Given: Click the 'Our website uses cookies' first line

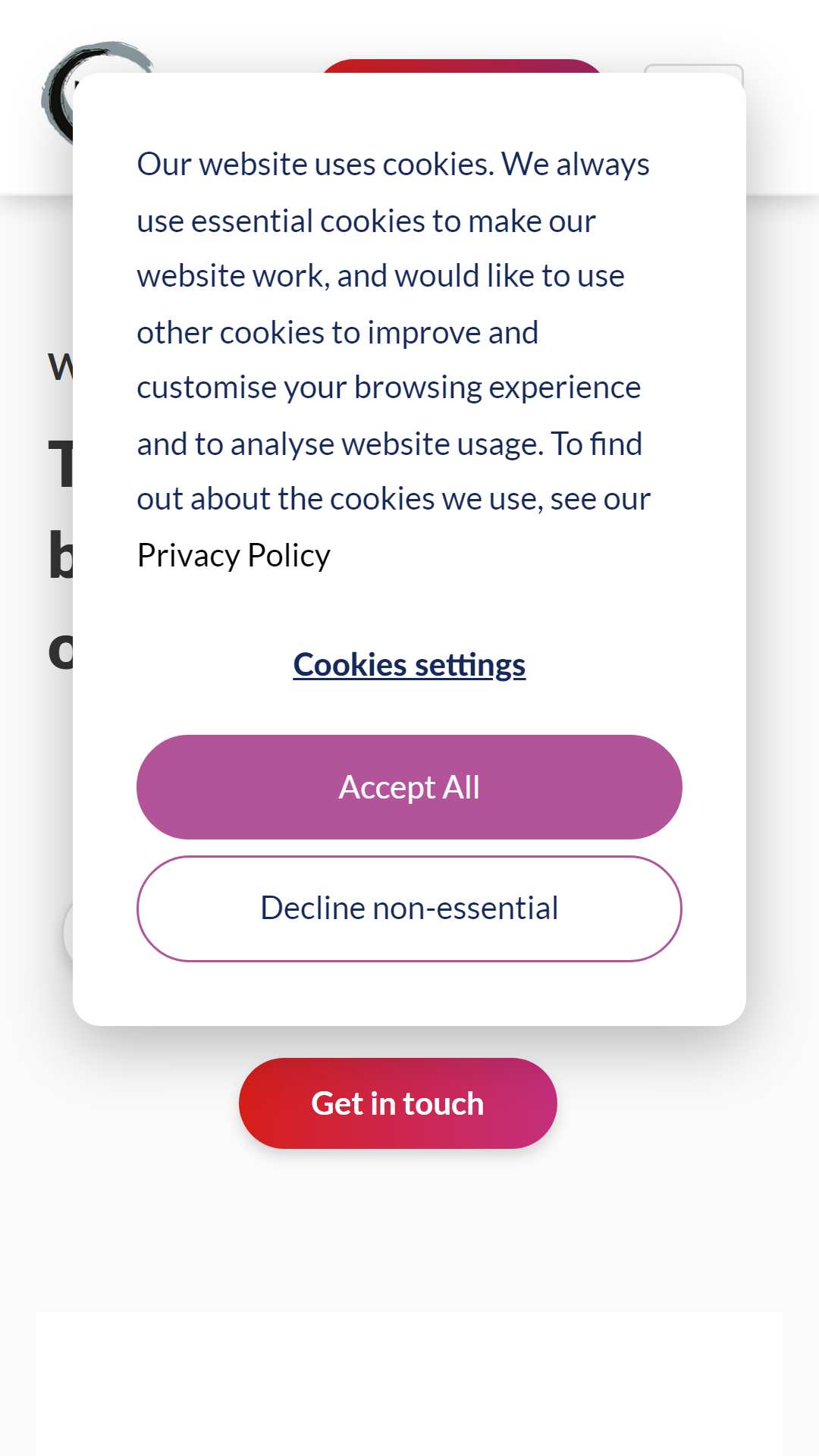Looking at the screenshot, I should click(393, 165).
